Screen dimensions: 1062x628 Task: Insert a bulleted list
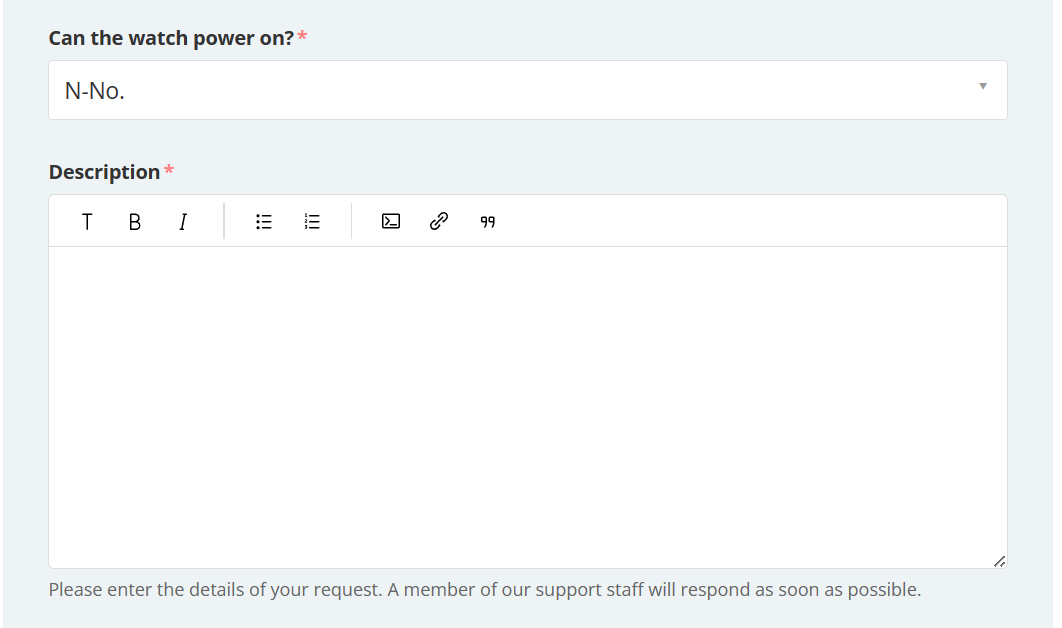264,222
